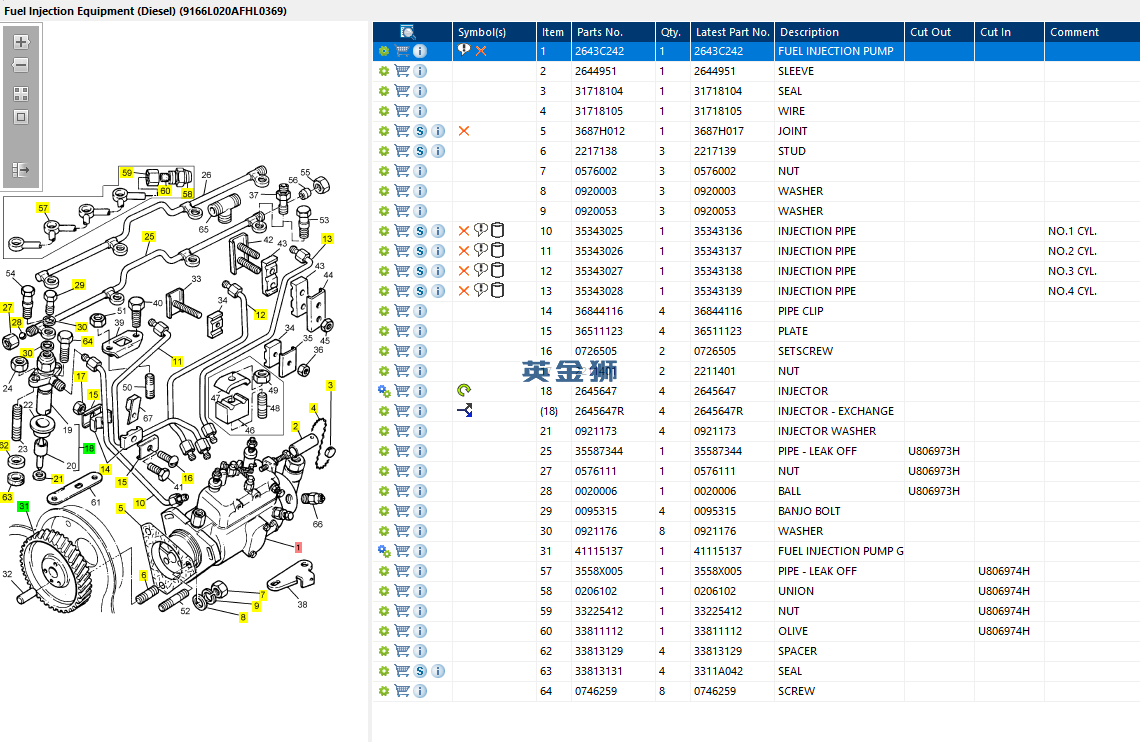This screenshot has height=742, width=1140.
Task: Click the green rotate arrow symbol for INJECTOR 2645647
Action: (x=464, y=390)
